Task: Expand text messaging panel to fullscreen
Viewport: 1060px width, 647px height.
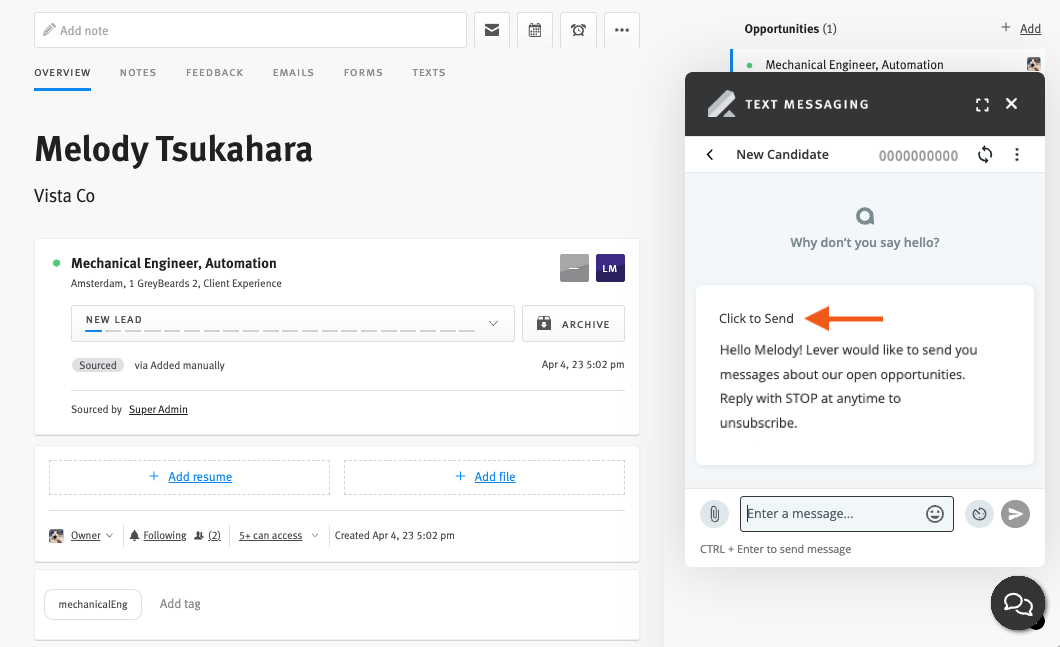Action: [982, 104]
